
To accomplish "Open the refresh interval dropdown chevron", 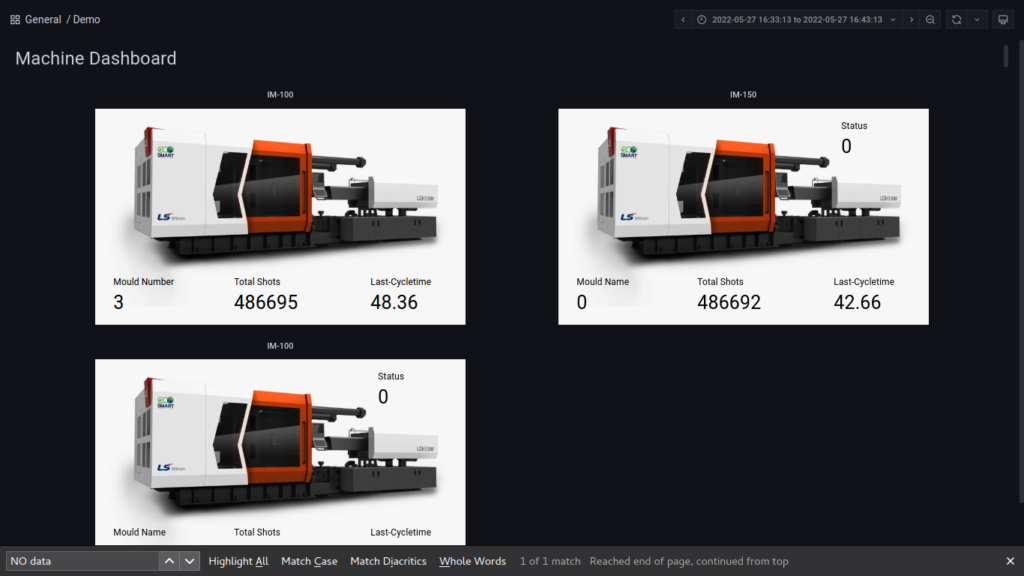I will [x=976, y=19].
